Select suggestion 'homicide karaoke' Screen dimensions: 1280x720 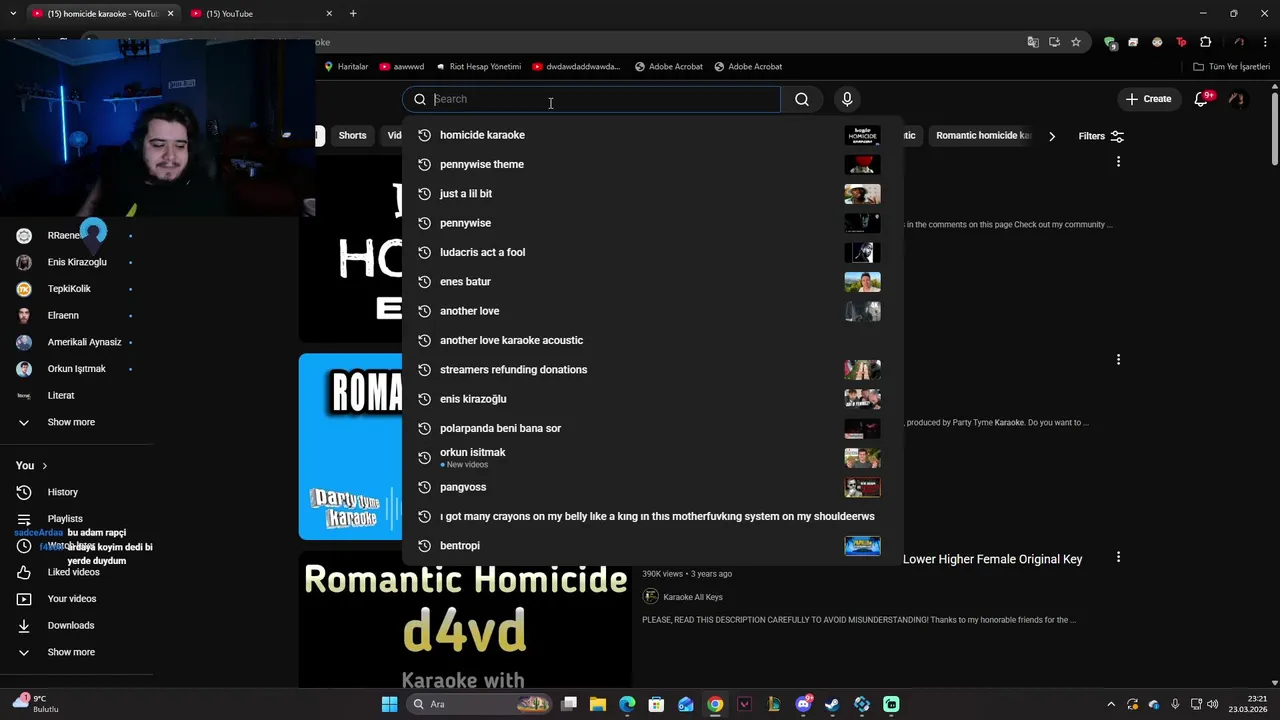click(652, 135)
